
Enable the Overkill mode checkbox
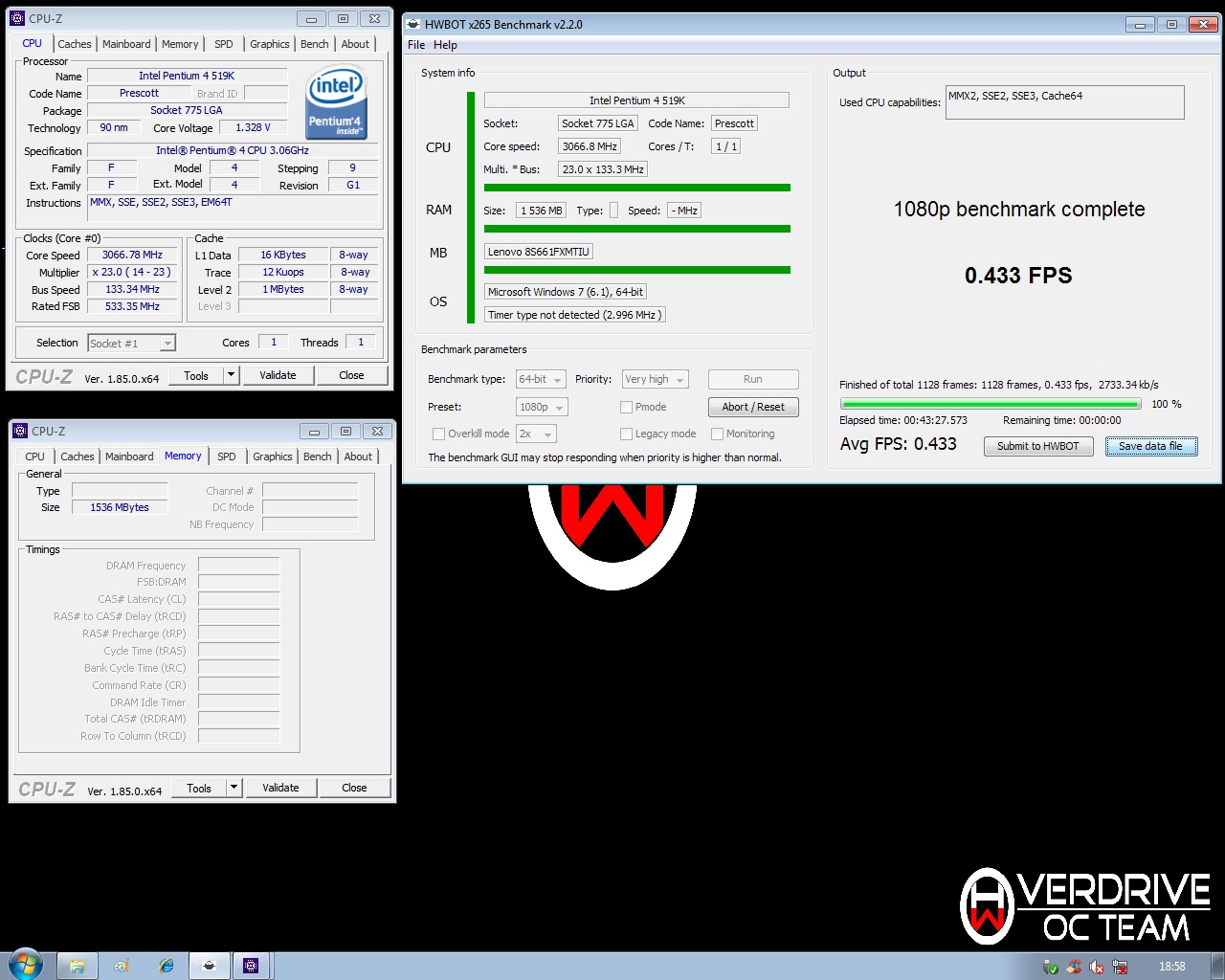[438, 434]
